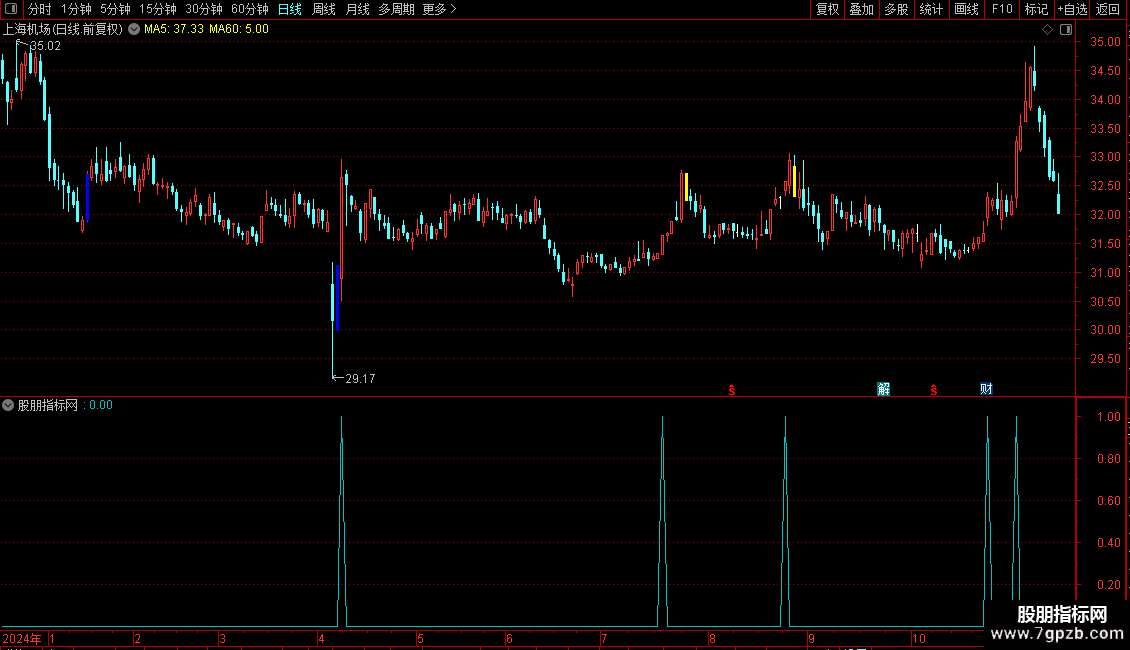The width and height of the screenshot is (1130, 650).
Task: Select the 15分钟 period tab
Action: point(157,9)
